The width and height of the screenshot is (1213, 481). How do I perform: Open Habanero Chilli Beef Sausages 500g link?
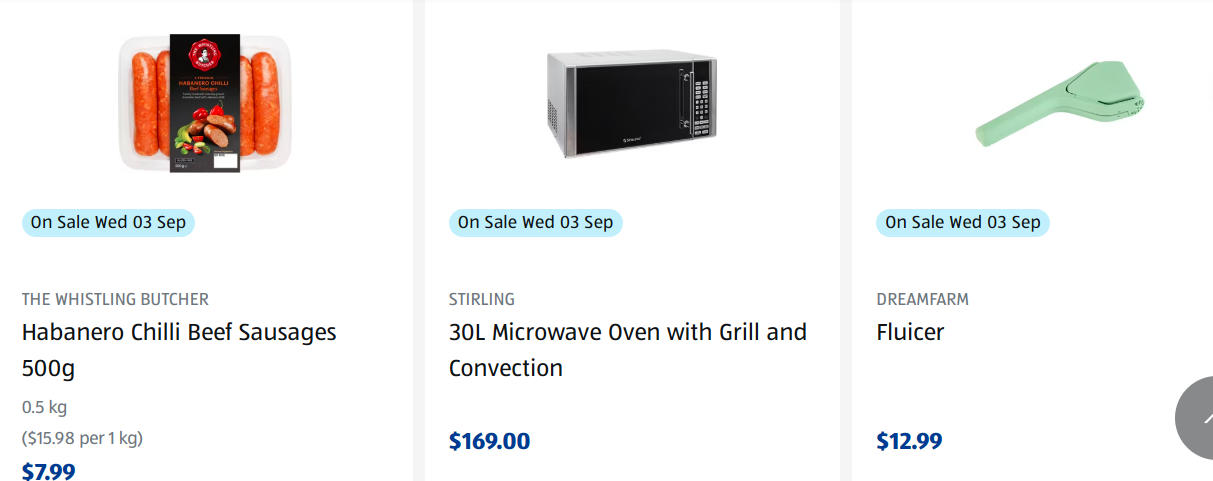point(179,349)
